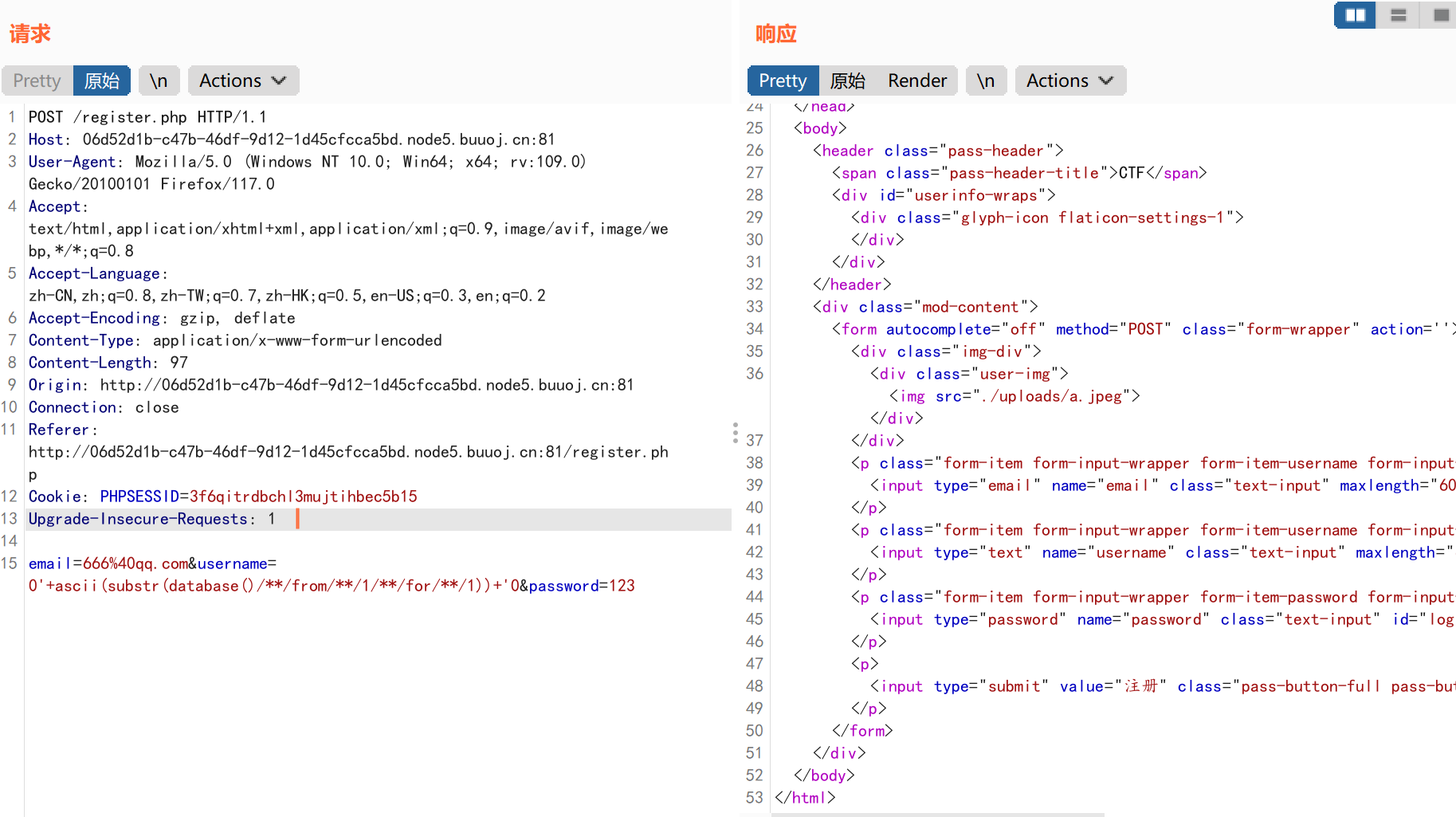Switch request view to 原始 tab
Image resolution: width=1456 pixels, height=817 pixels.
click(x=102, y=81)
